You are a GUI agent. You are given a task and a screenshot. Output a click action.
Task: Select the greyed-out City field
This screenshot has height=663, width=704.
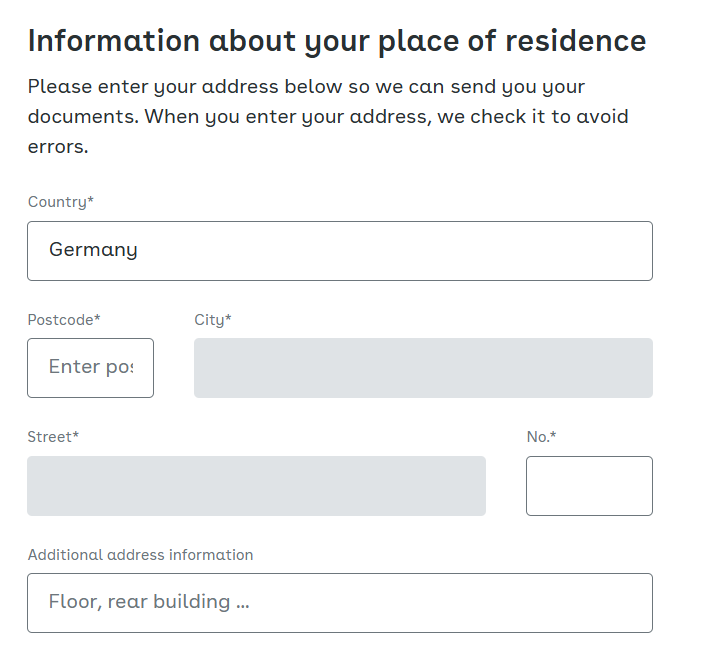[423, 368]
